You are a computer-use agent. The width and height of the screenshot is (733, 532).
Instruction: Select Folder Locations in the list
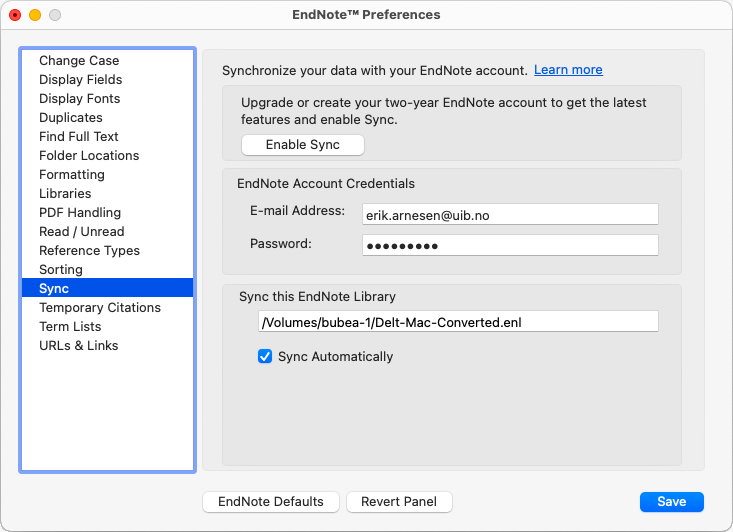tap(107, 156)
